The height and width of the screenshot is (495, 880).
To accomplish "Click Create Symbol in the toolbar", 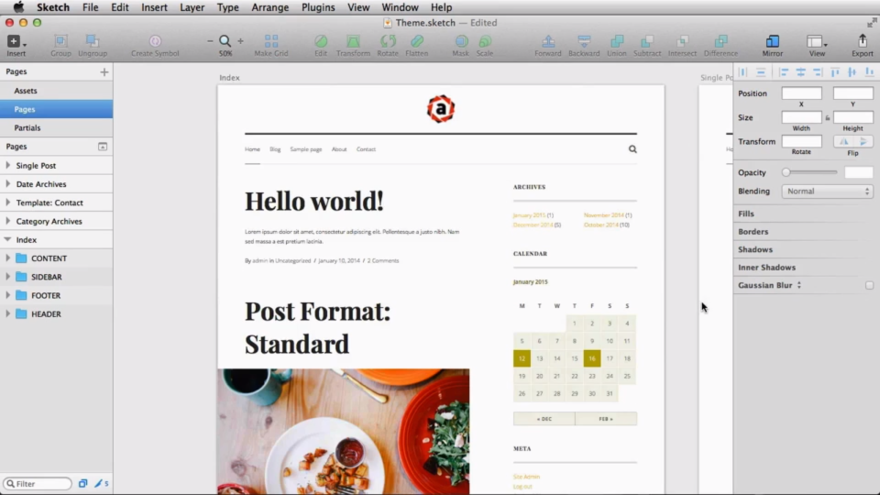I will coord(155,44).
